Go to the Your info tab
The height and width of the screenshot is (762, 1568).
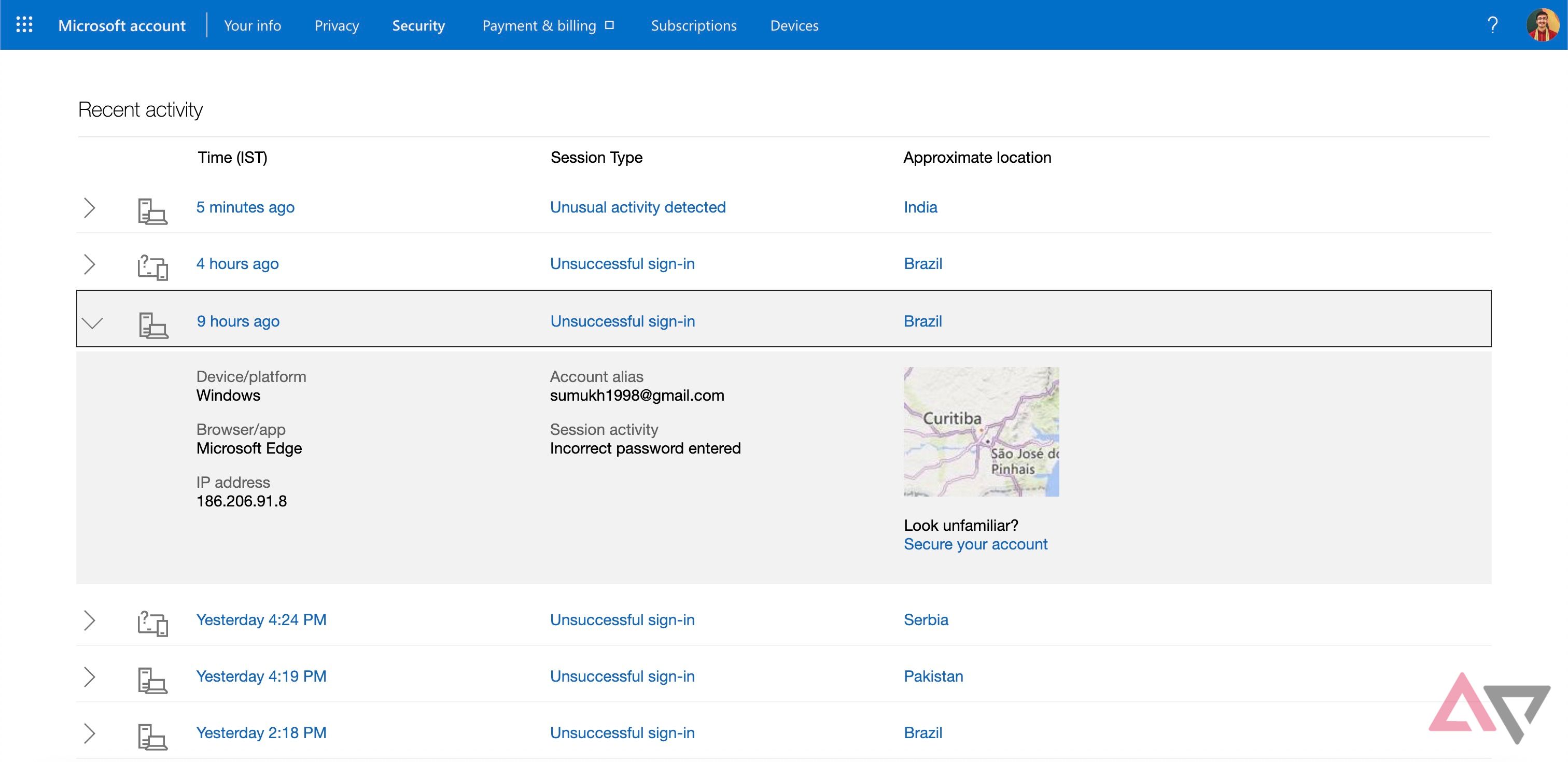(253, 25)
